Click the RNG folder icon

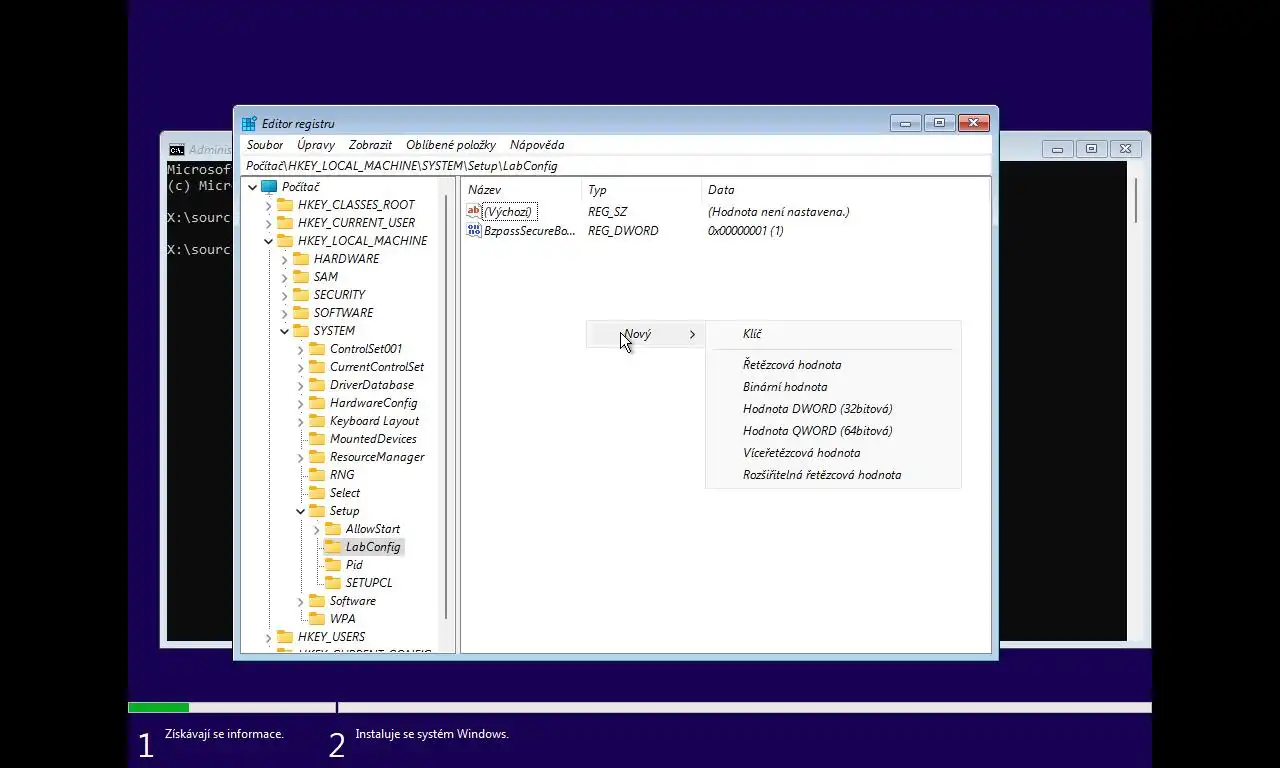tap(317, 475)
